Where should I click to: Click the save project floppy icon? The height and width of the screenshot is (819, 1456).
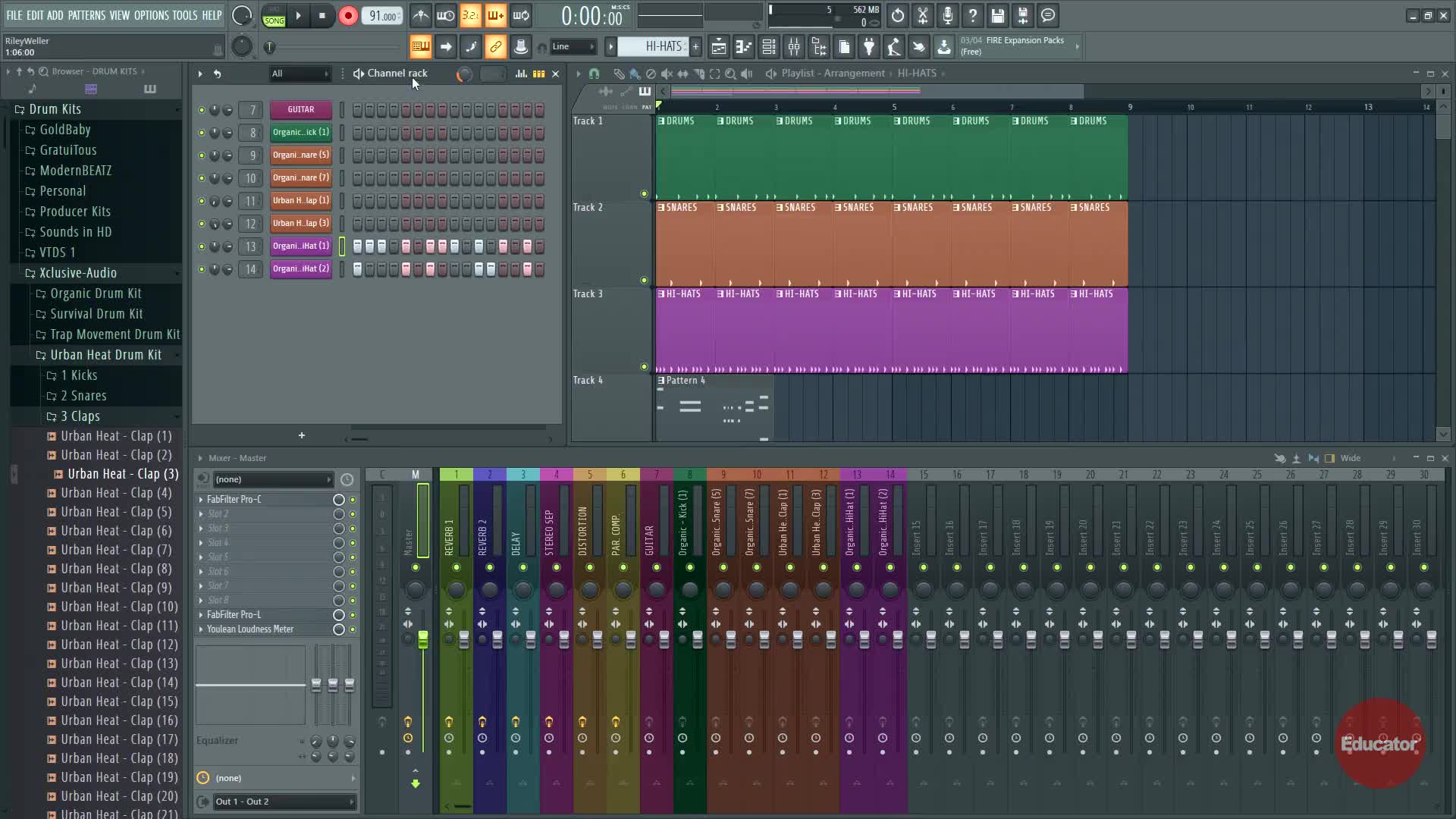pos(997,16)
